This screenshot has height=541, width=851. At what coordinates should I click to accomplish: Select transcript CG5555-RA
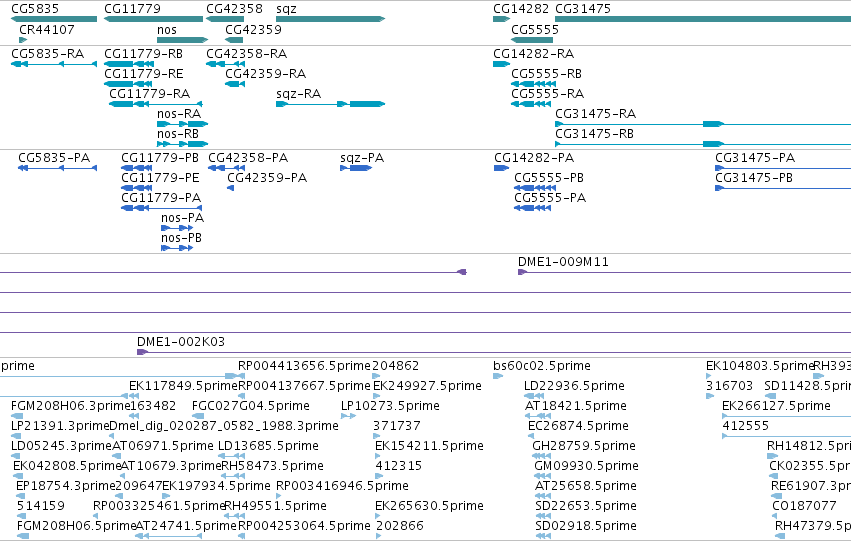[x=548, y=94]
